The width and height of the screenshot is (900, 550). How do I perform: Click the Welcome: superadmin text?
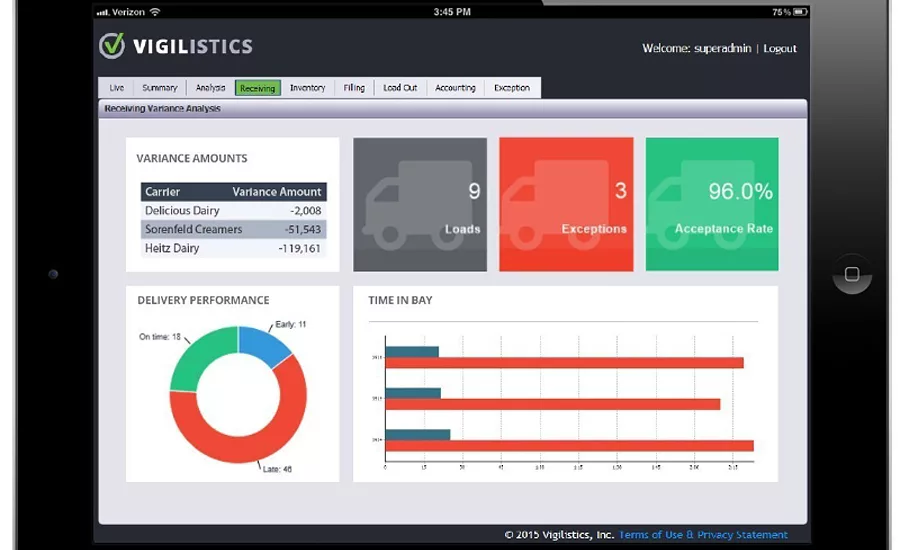(x=696, y=49)
